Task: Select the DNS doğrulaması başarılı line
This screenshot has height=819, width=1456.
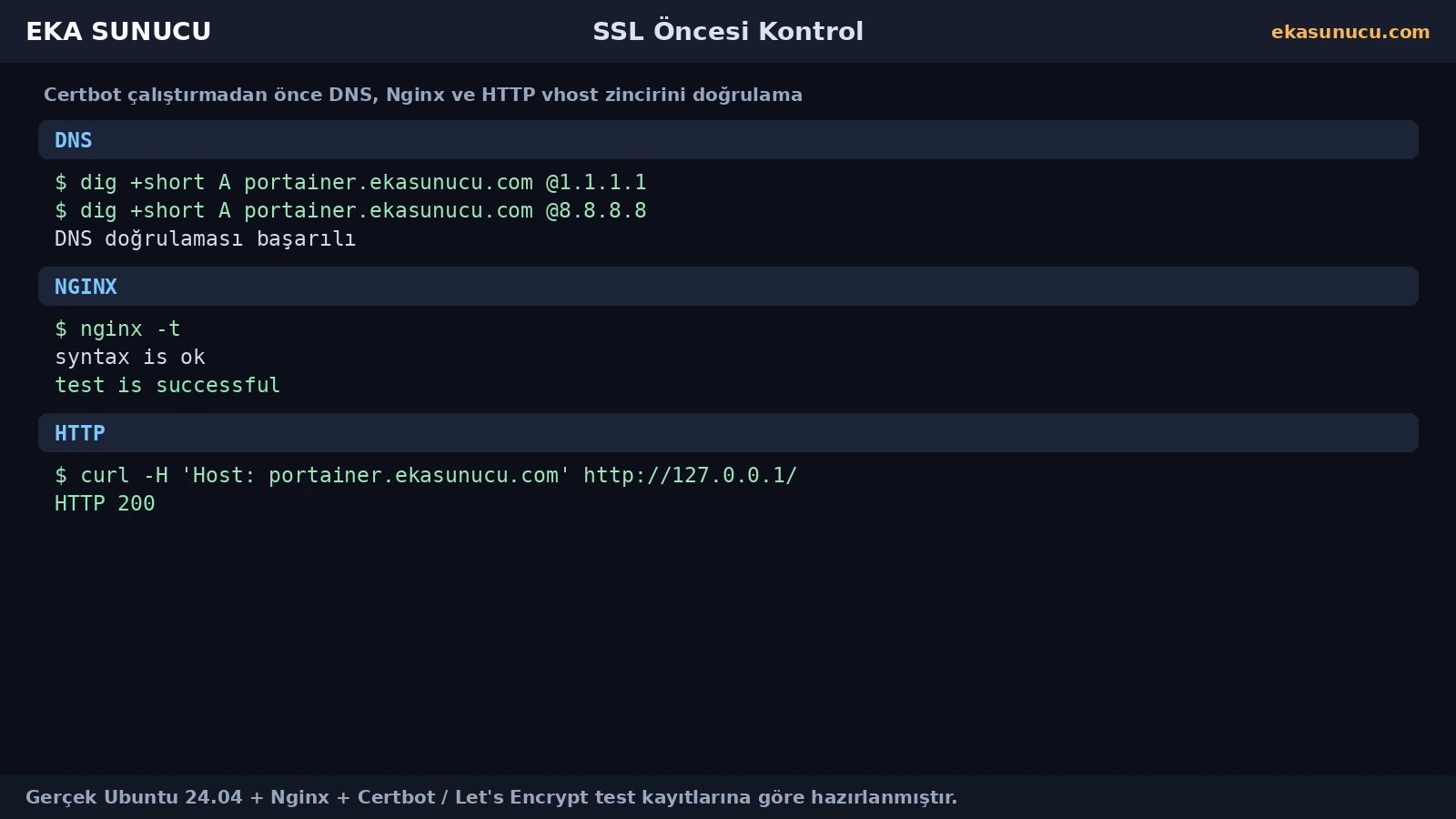Action: click(x=205, y=238)
